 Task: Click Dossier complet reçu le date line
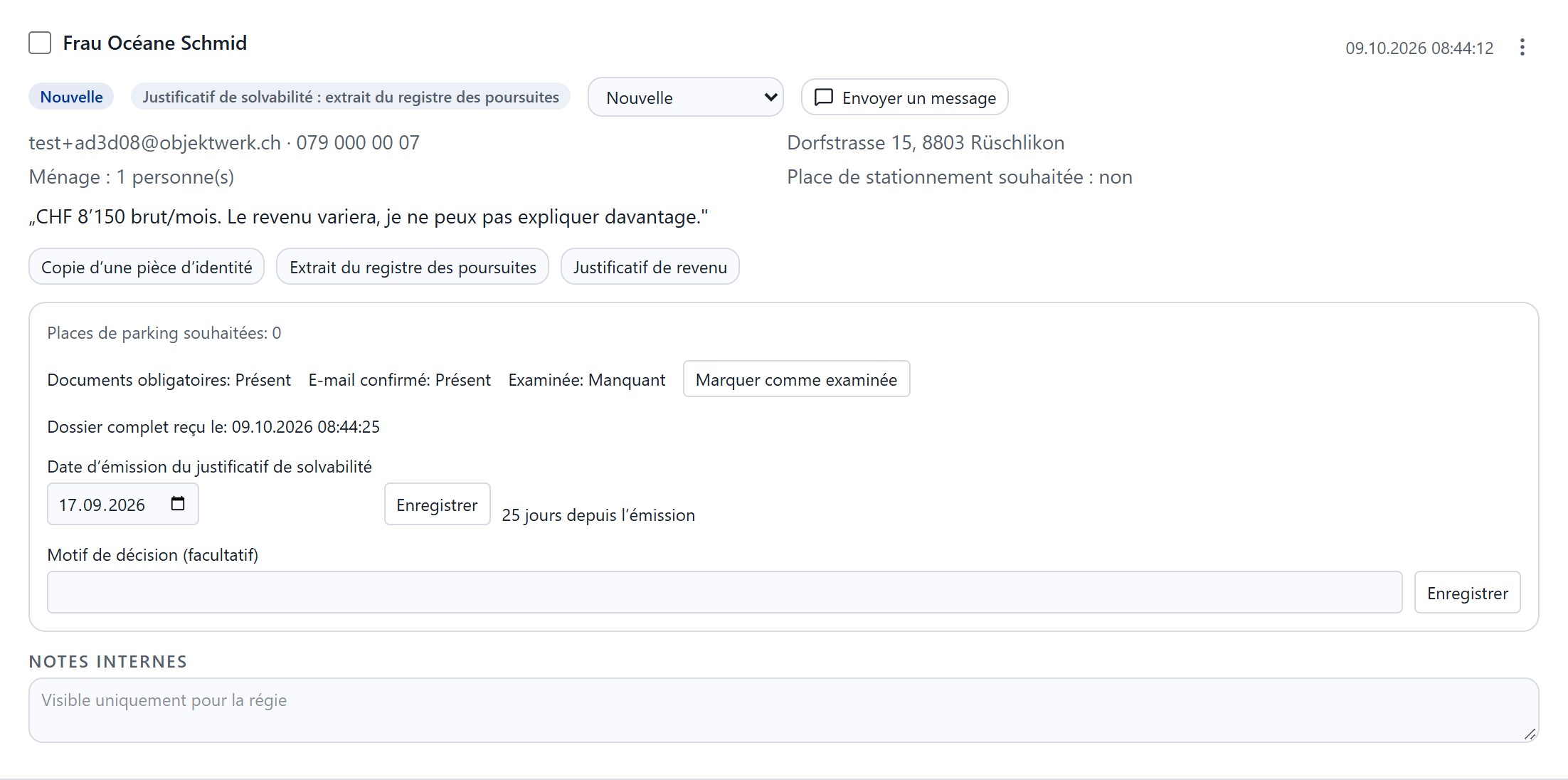(213, 426)
